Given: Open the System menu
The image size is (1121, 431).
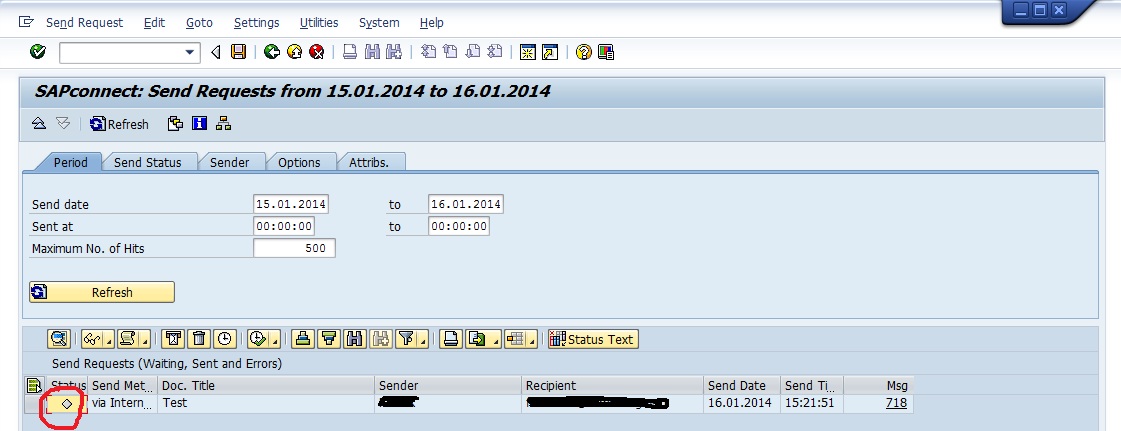Looking at the screenshot, I should click(x=379, y=23).
